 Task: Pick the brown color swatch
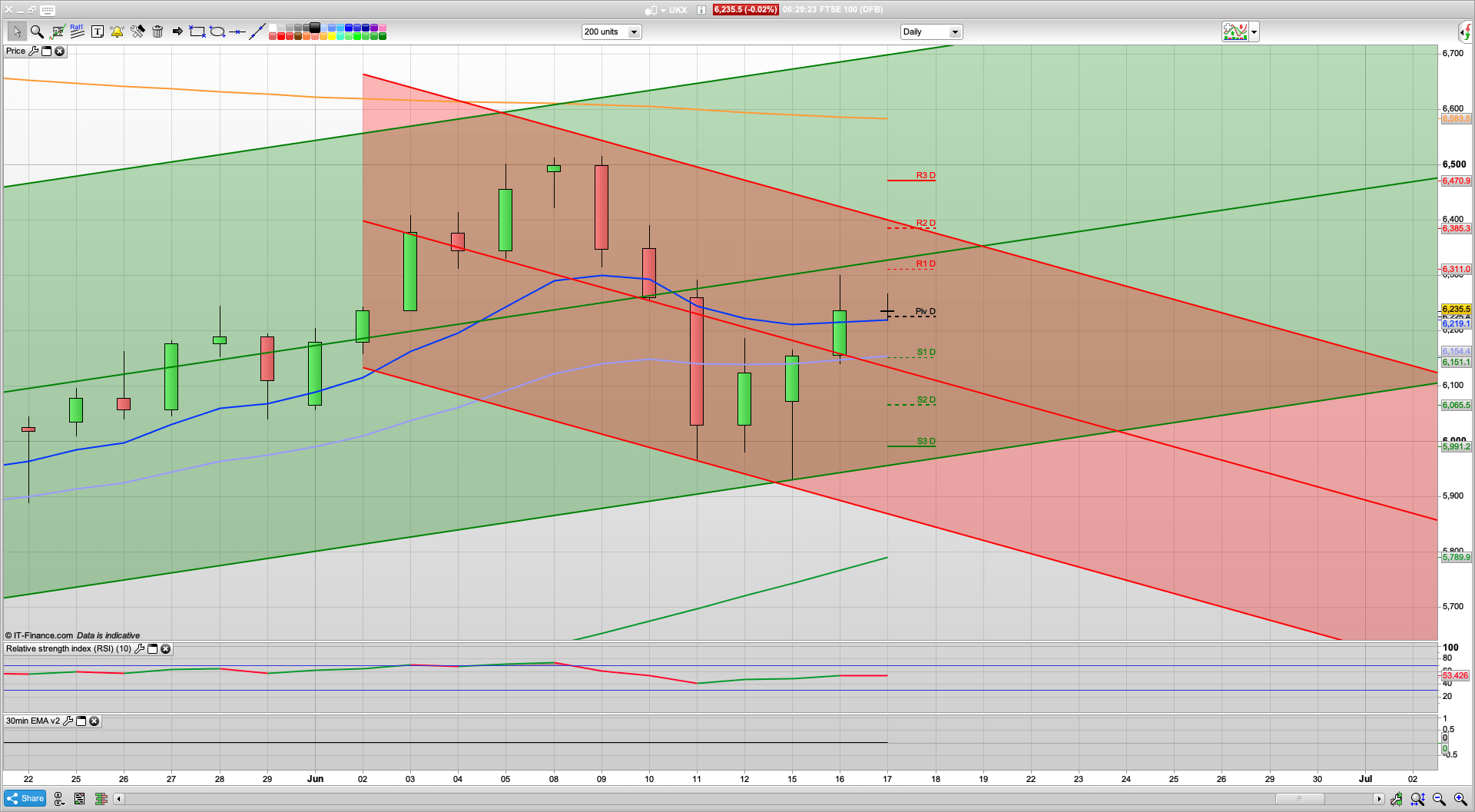(298, 36)
